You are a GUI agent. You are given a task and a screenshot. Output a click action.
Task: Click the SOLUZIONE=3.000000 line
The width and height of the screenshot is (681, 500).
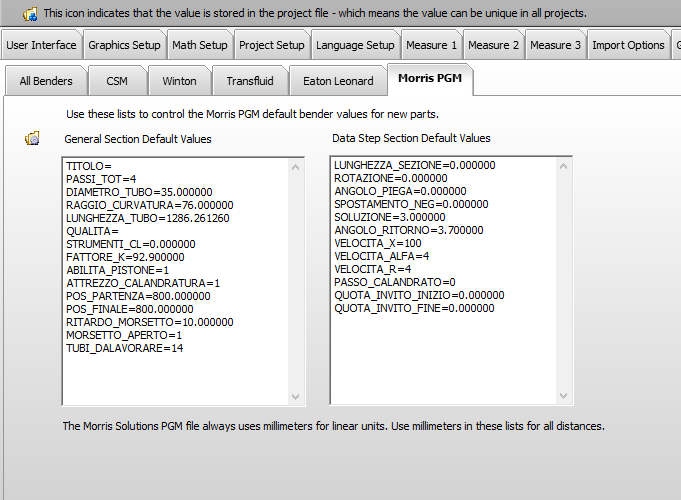[x=390, y=218]
